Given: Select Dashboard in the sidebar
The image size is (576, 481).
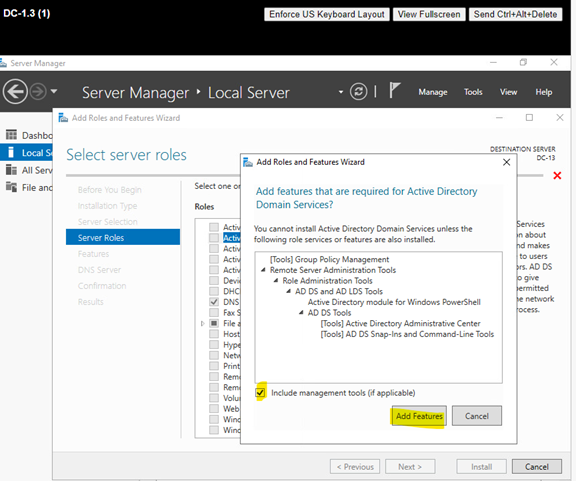Looking at the screenshot, I should pyautogui.click(x=26, y=135).
